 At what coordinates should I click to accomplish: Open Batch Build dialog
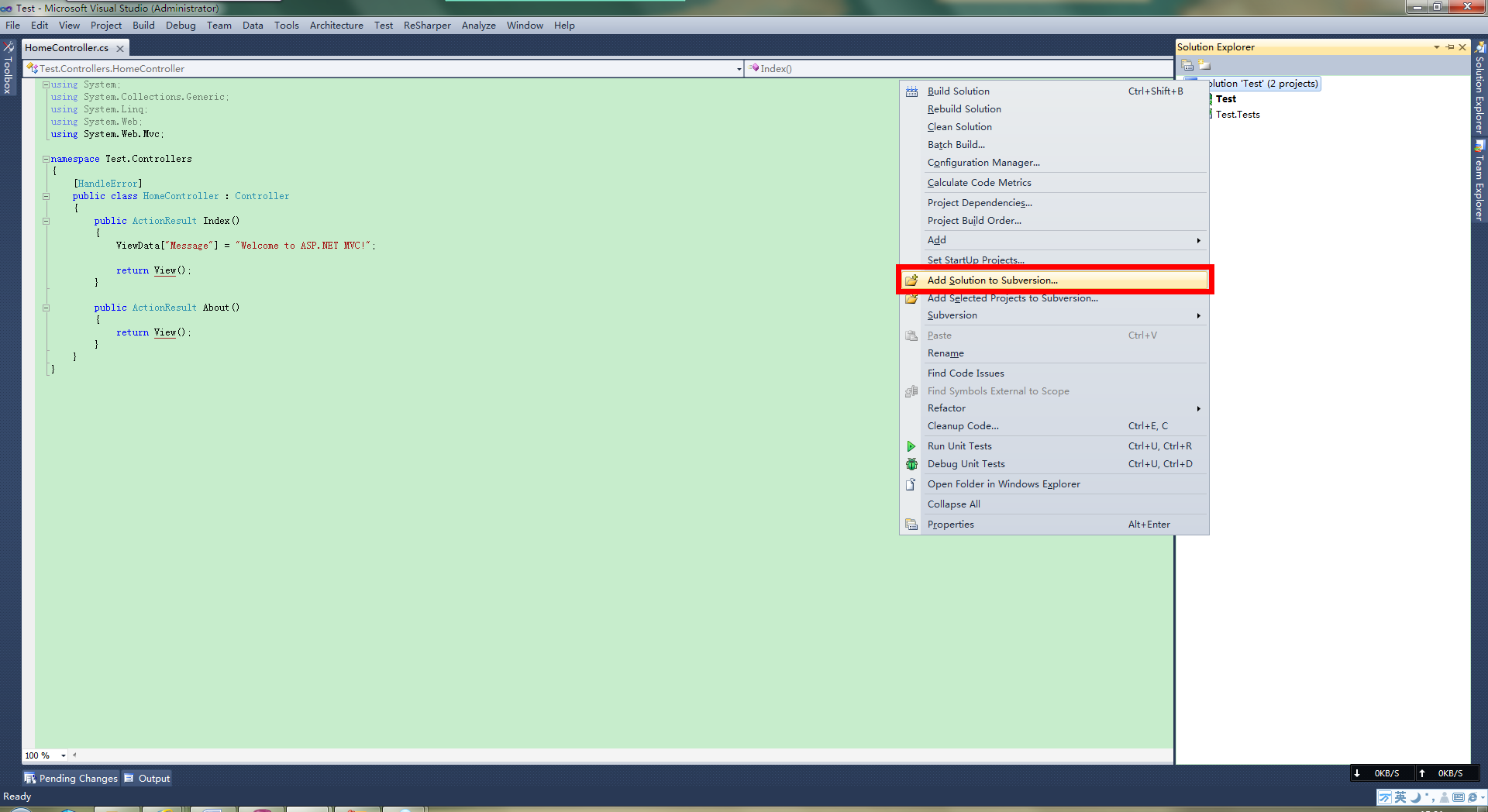tap(1054, 145)
